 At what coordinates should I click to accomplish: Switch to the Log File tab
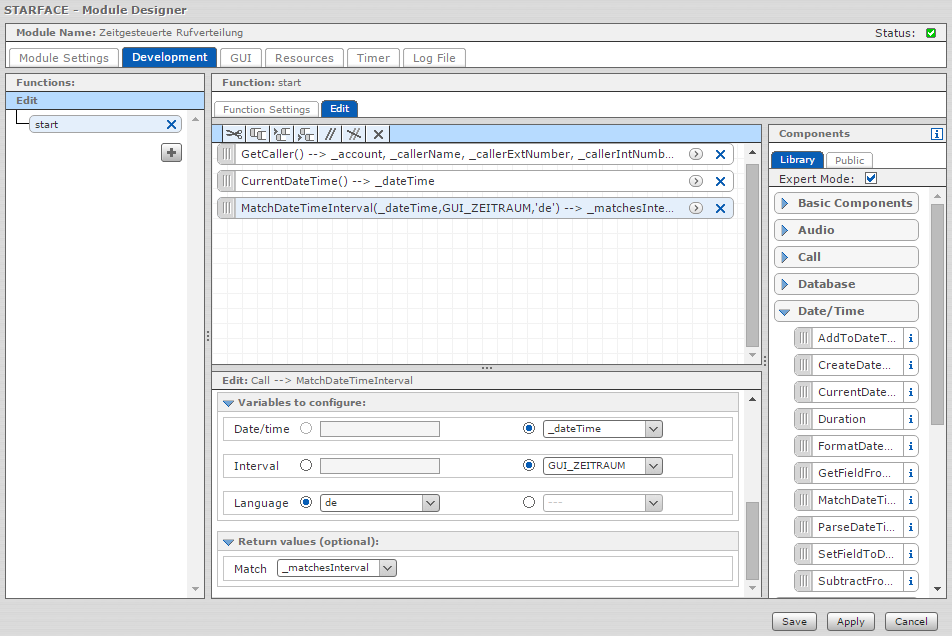tap(434, 58)
